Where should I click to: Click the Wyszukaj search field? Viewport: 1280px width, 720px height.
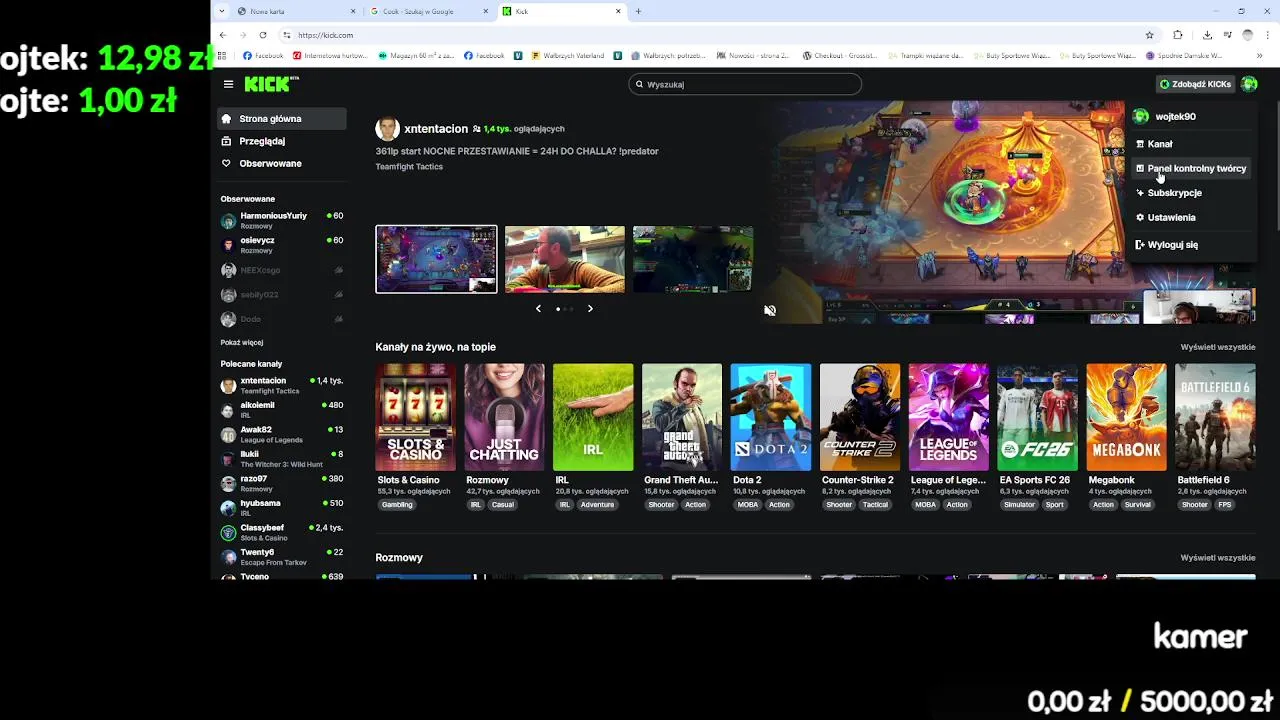click(745, 84)
